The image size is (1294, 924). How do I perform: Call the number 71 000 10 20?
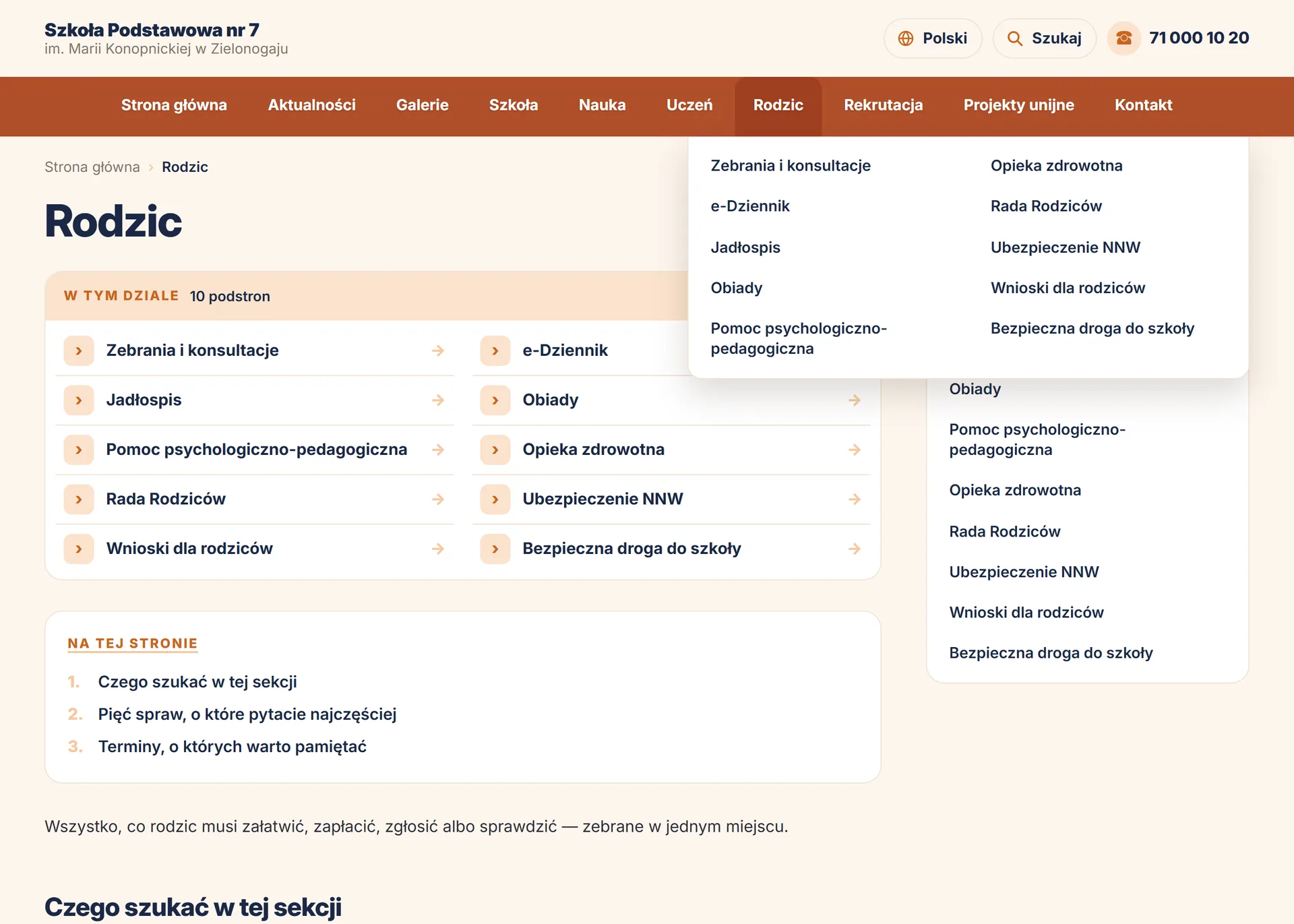(1199, 38)
